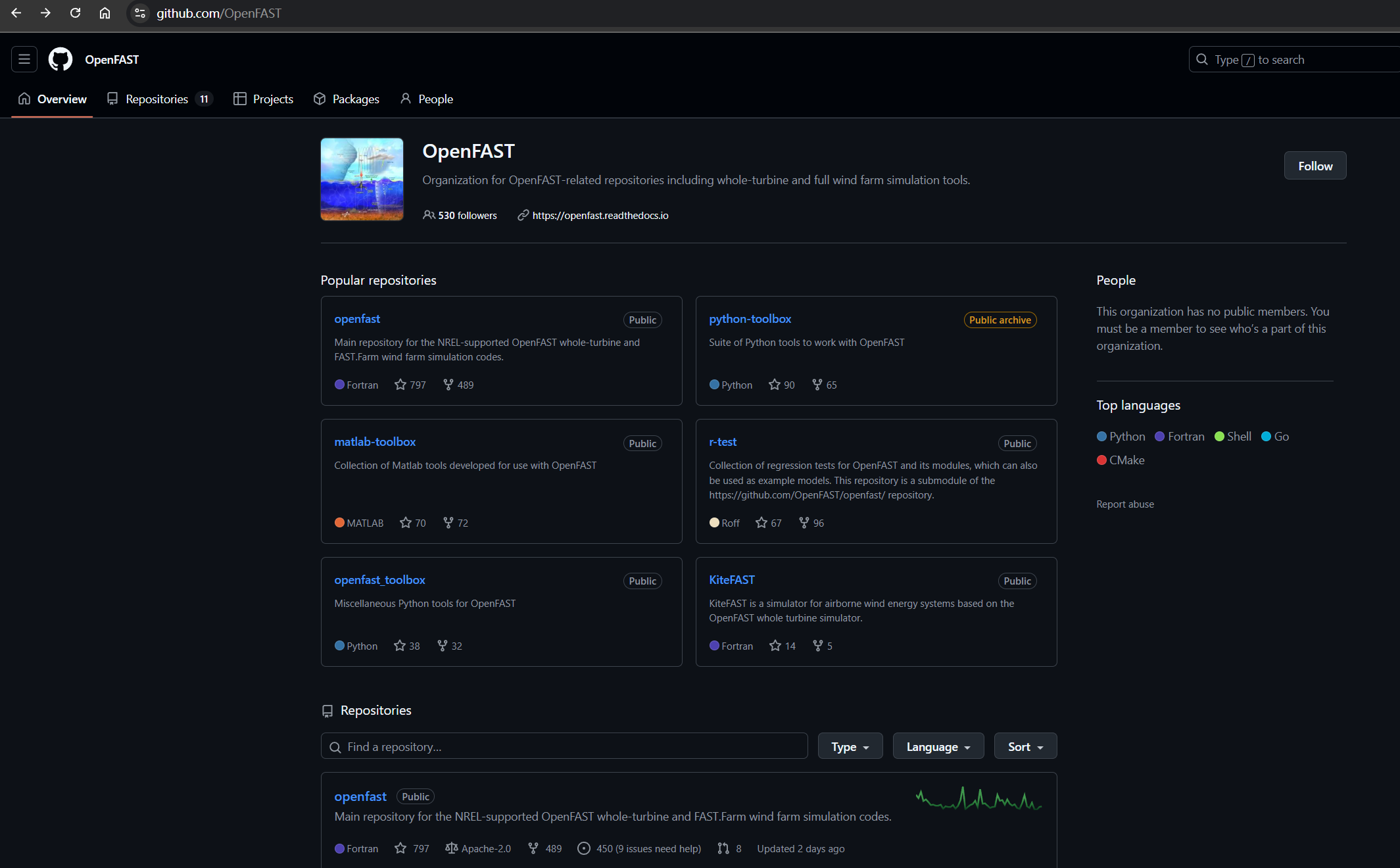Image resolution: width=1400 pixels, height=868 pixels.
Task: Visit the openfast.readthedocs.io website link
Action: (x=600, y=215)
